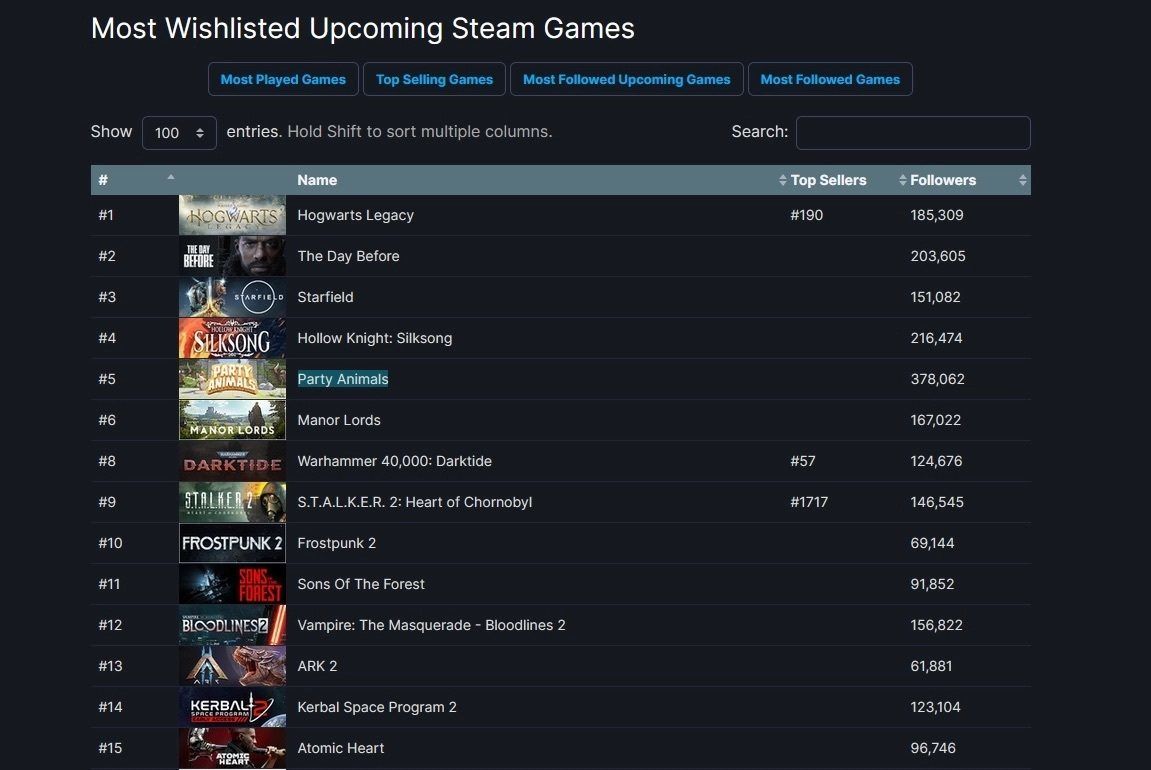Select Top Sellers value #57
The width and height of the screenshot is (1151, 770).
(x=802, y=461)
